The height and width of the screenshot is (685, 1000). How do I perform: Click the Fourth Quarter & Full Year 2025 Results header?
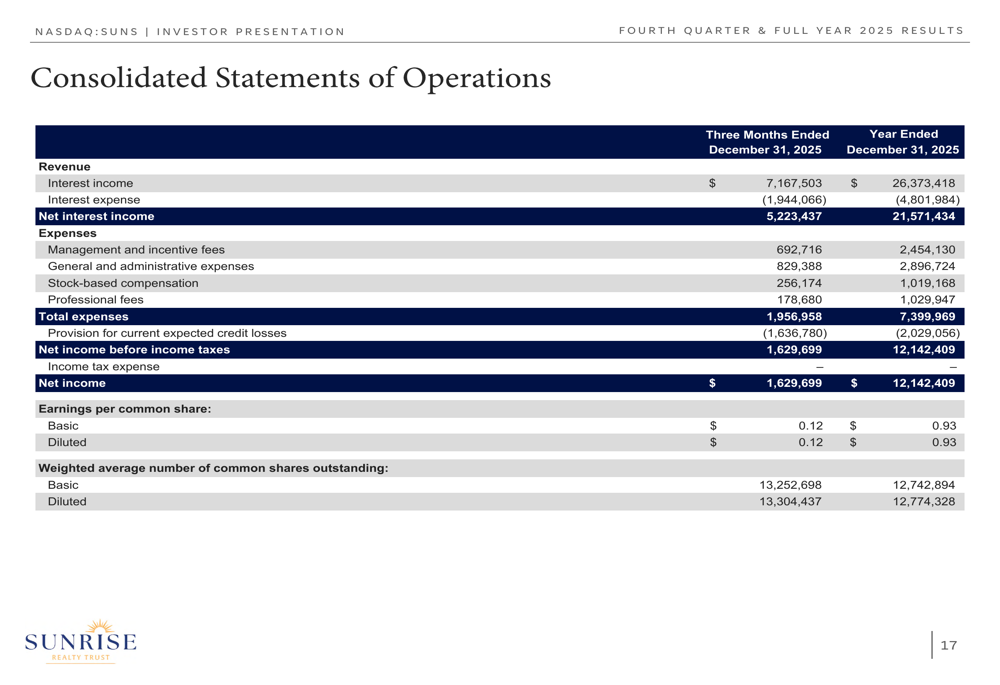click(791, 30)
